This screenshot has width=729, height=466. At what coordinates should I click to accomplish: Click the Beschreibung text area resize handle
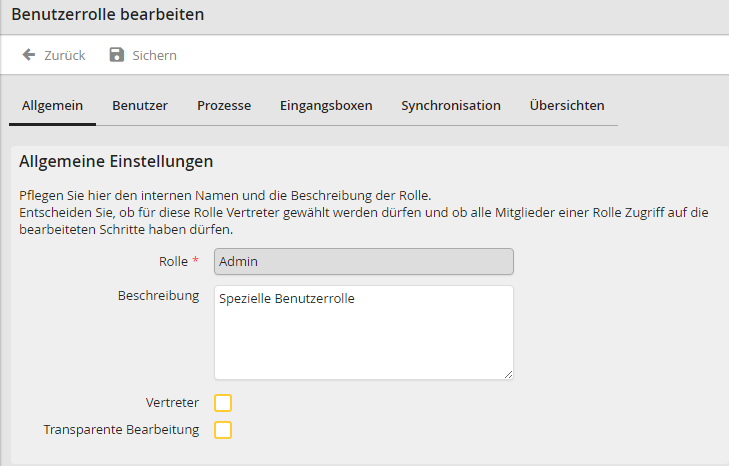pyautogui.click(x=508, y=374)
